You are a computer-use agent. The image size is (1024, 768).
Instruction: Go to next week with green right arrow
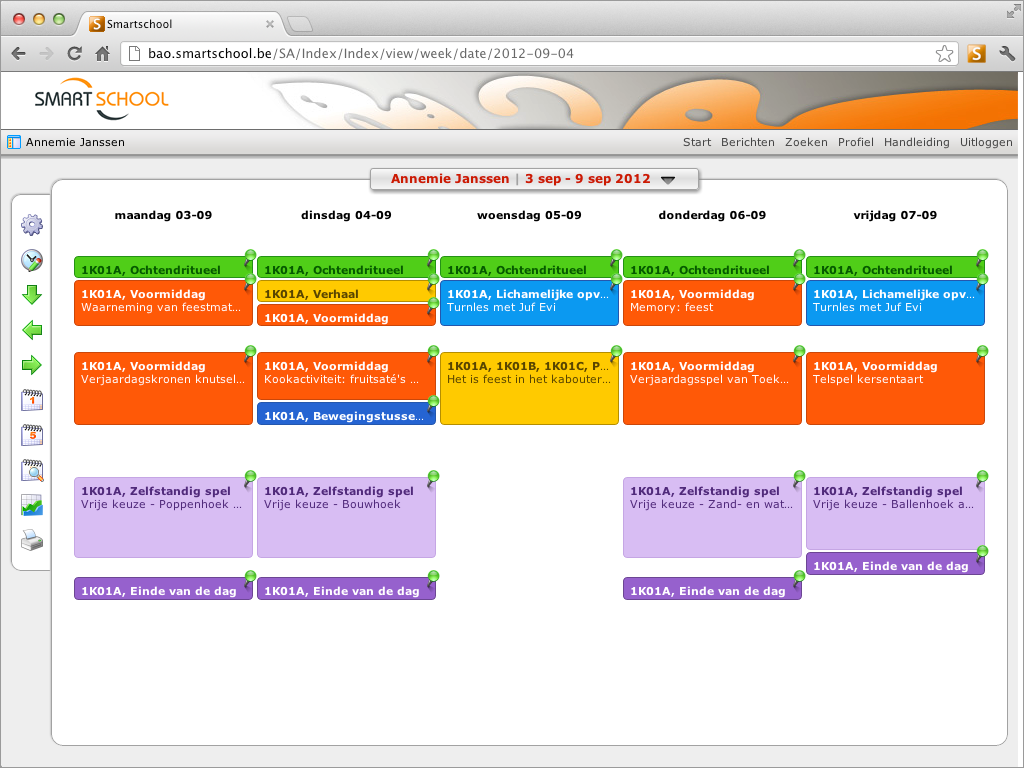tap(32, 365)
